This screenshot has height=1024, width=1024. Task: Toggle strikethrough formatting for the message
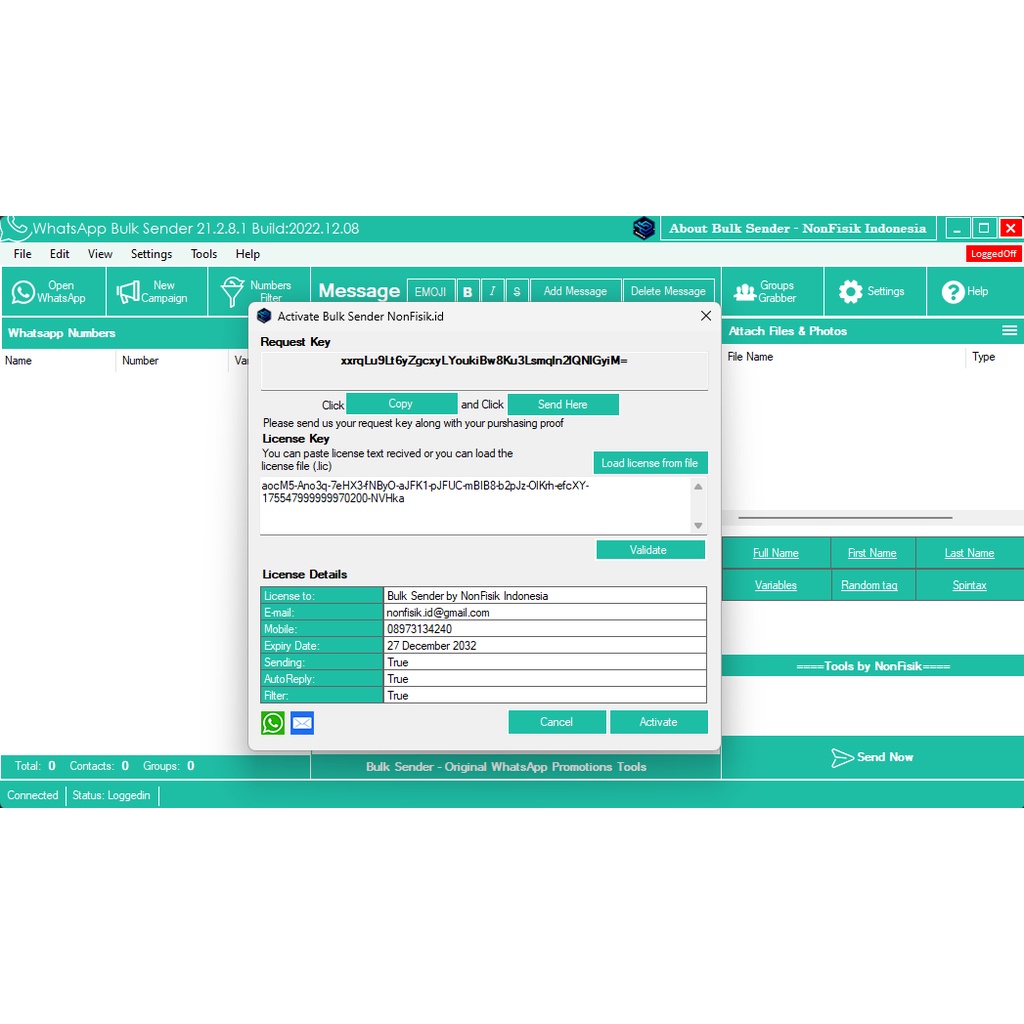tap(517, 291)
